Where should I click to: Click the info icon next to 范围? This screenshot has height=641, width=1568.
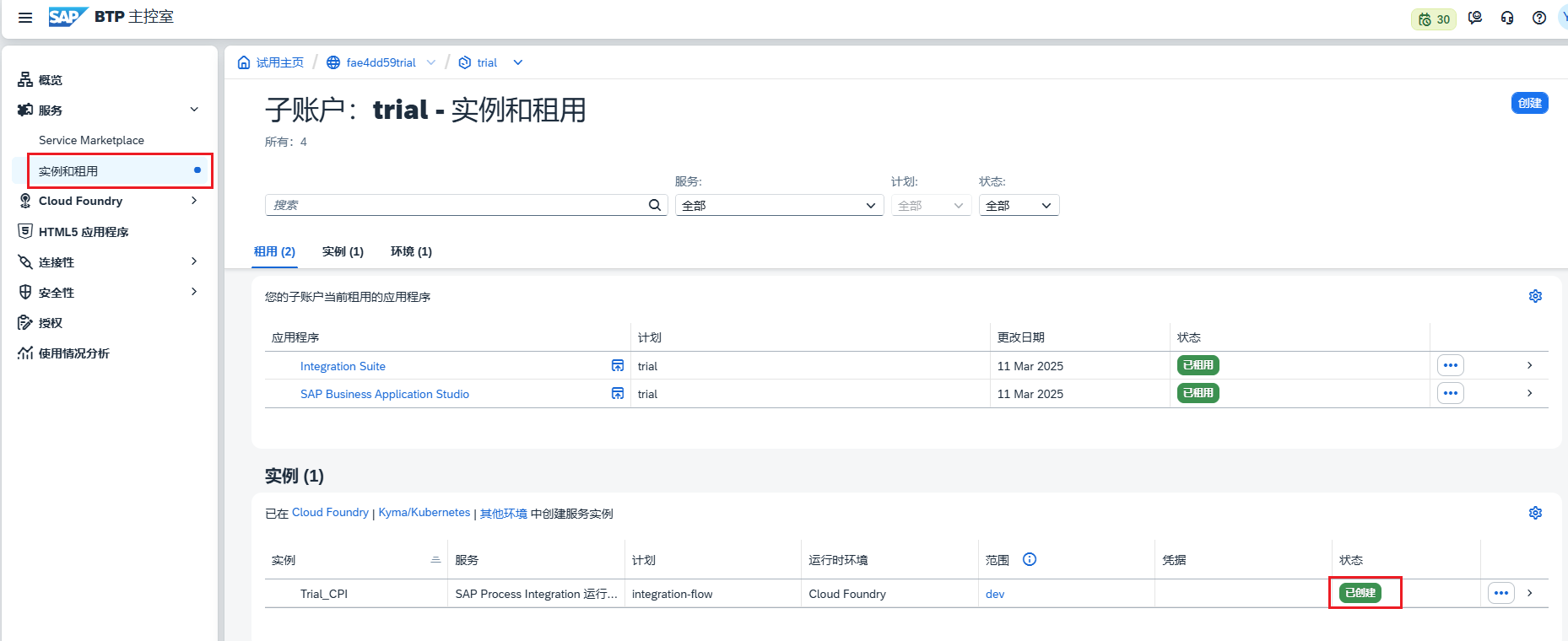coord(1030,559)
